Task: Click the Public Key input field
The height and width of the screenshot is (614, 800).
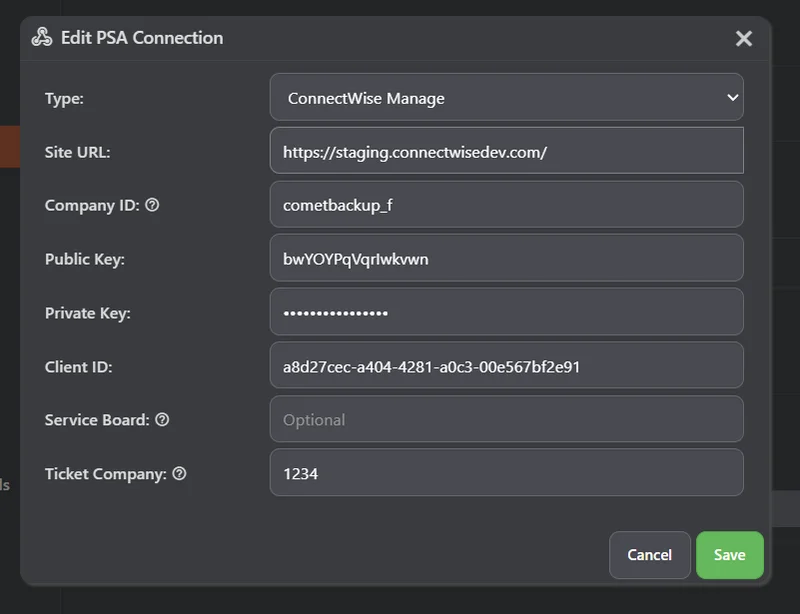Action: click(506, 258)
